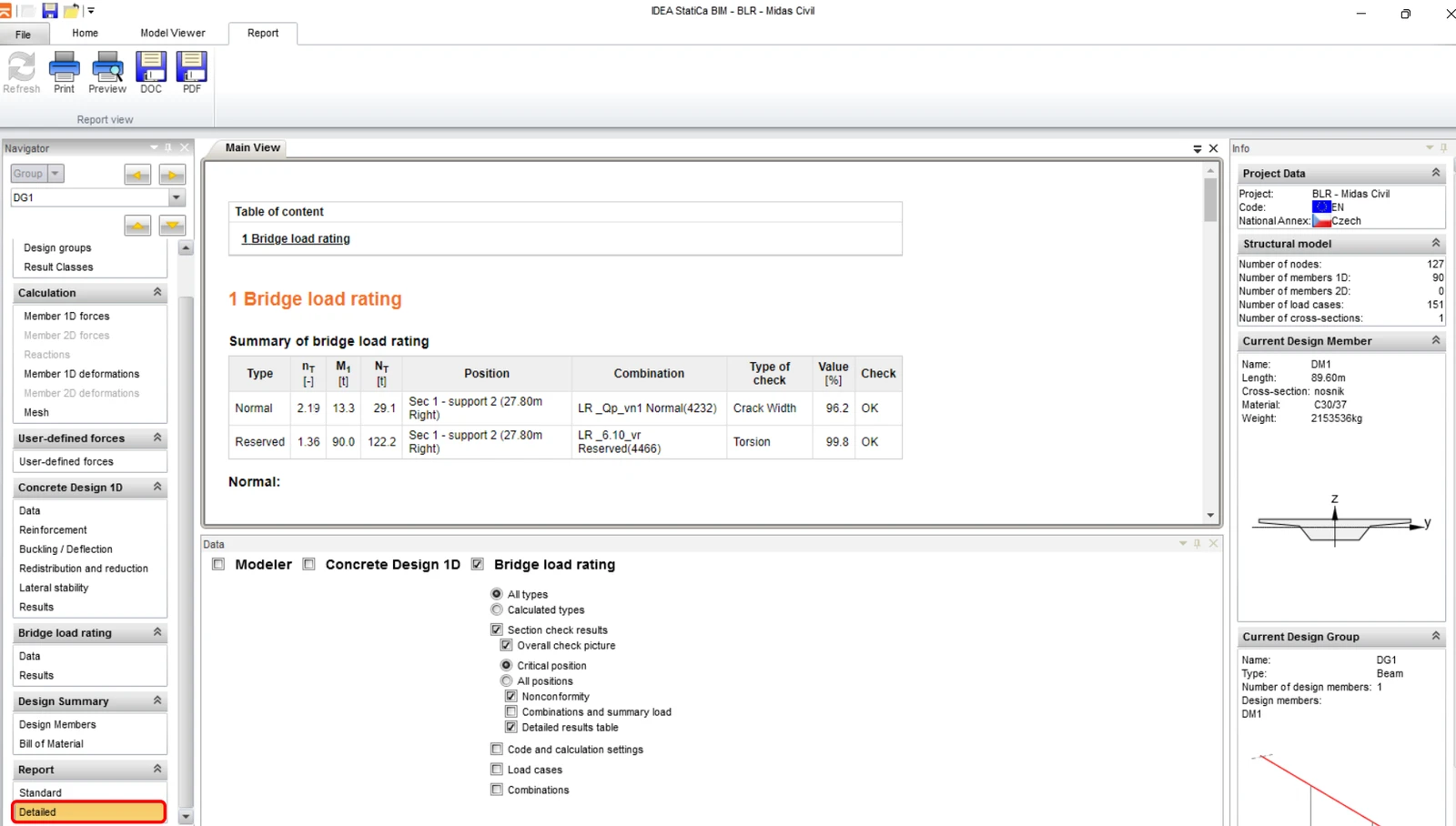Image resolution: width=1456 pixels, height=826 pixels.
Task: Toggle Overall check picture checkbox
Action: (507, 645)
